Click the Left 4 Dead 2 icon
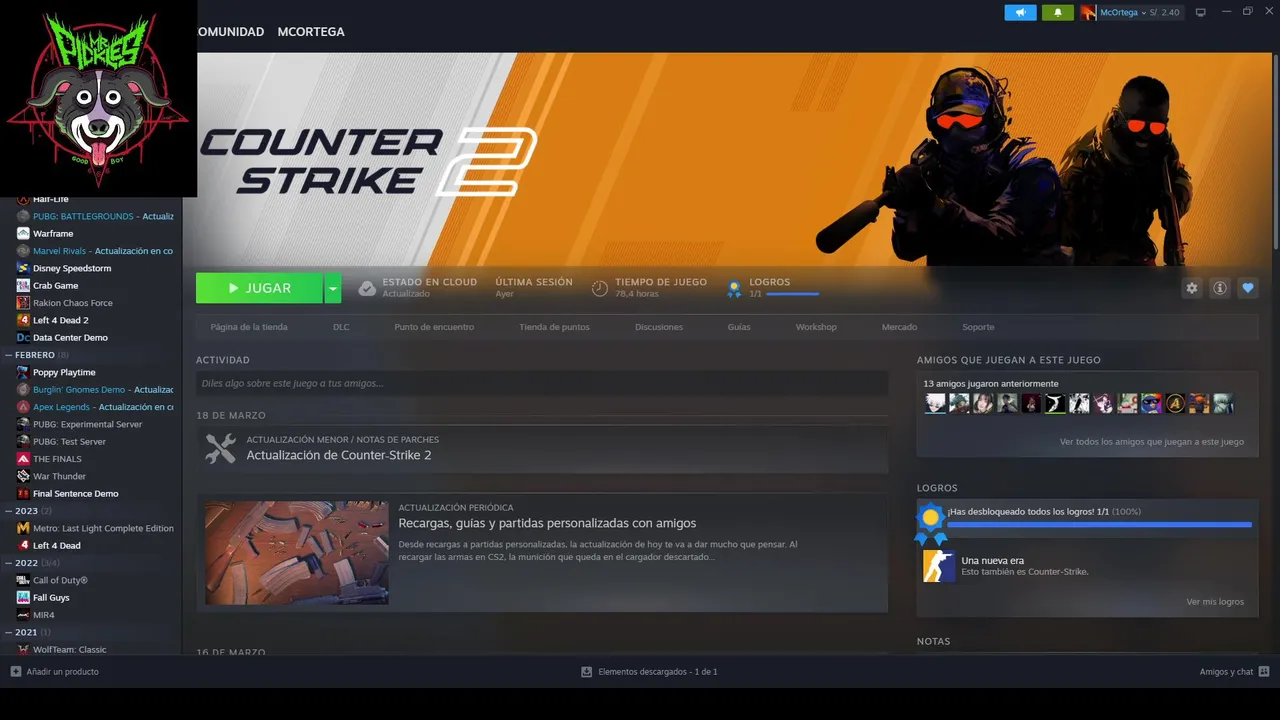Screen dimensions: 1280x720 click(x=23, y=320)
